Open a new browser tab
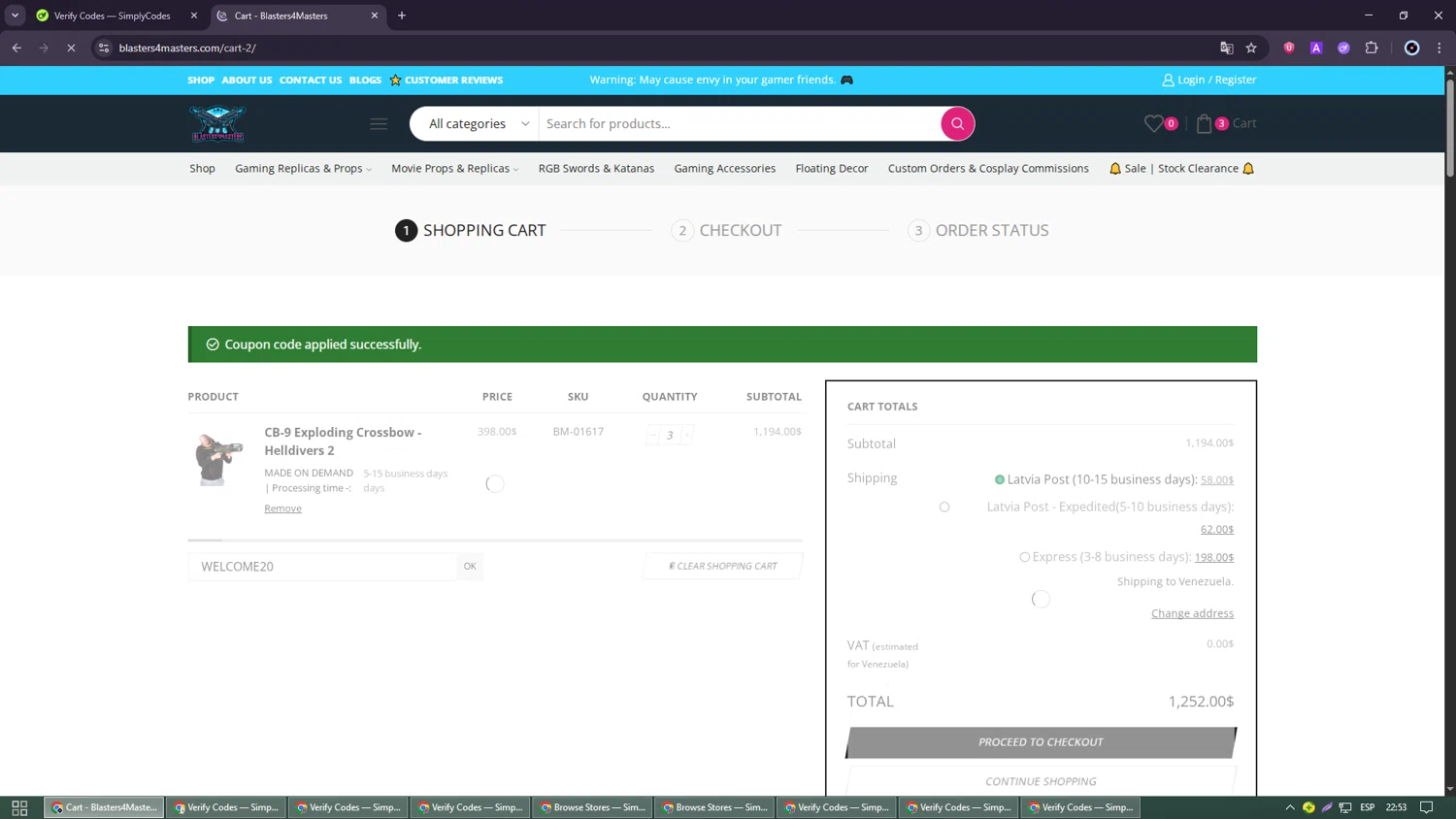 pos(402,16)
